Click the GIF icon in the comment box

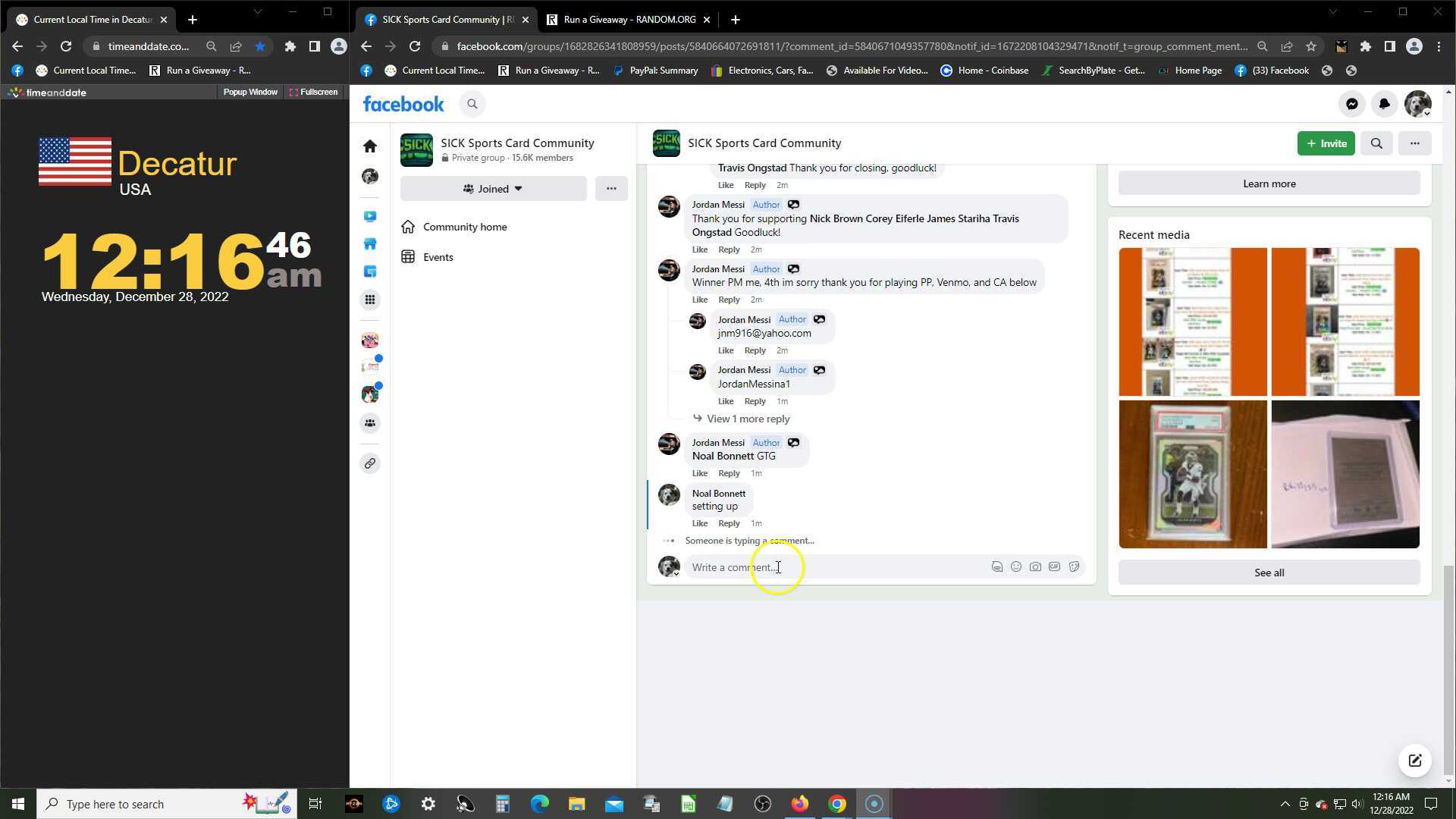1054,566
